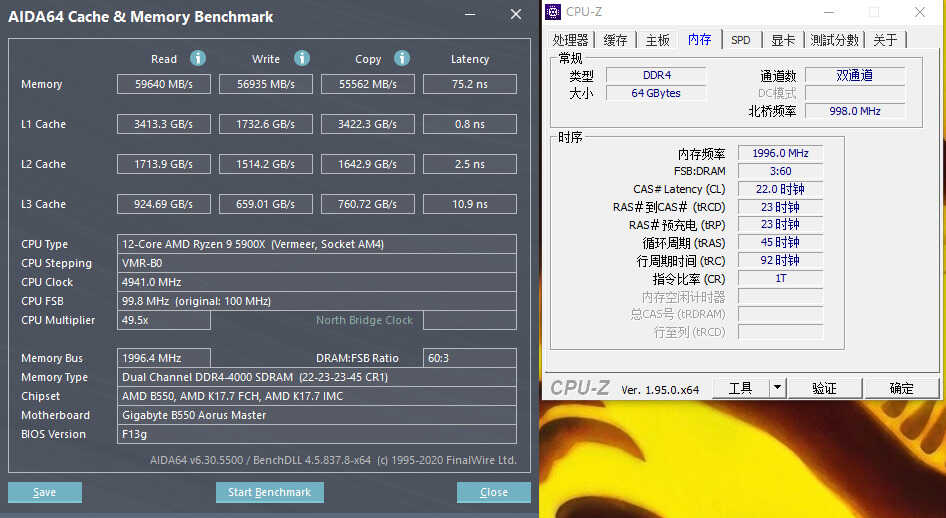Click the Read info icon in AIDA64
946x518 pixels.
(x=198, y=58)
